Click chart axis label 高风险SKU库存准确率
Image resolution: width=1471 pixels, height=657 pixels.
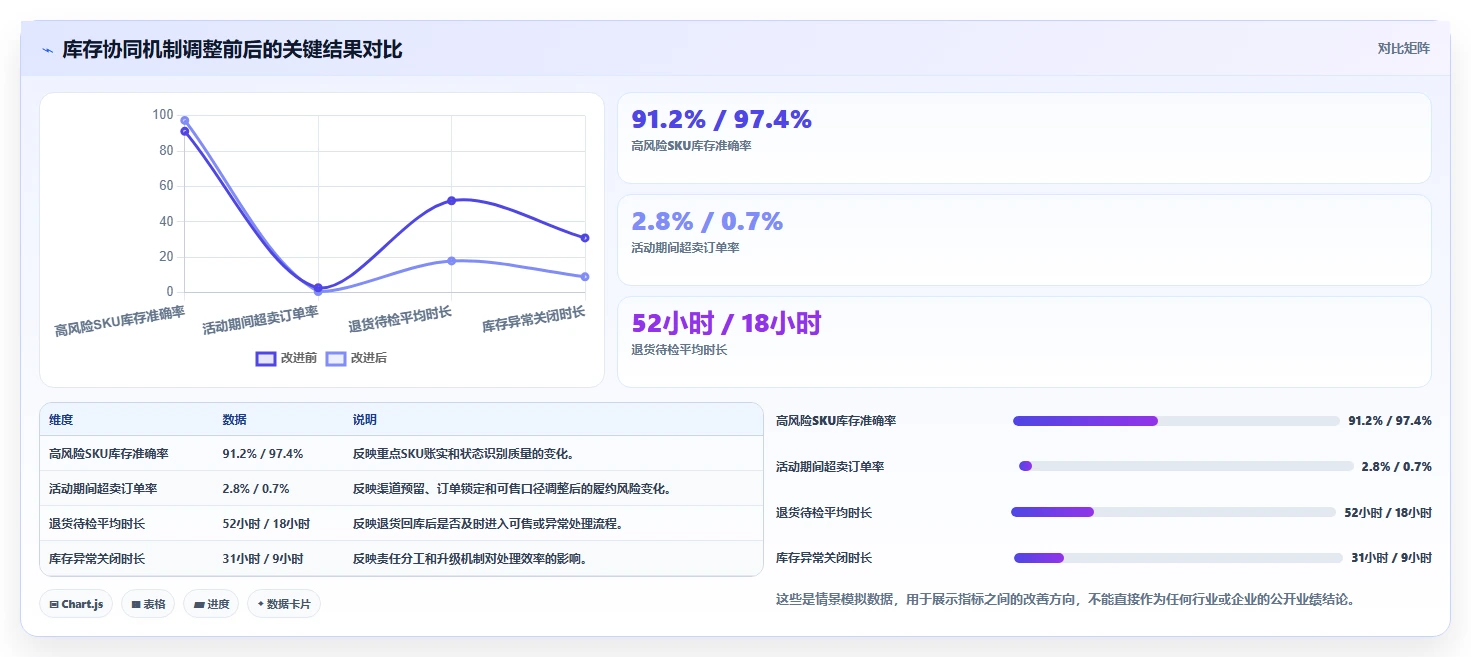[x=120, y=321]
